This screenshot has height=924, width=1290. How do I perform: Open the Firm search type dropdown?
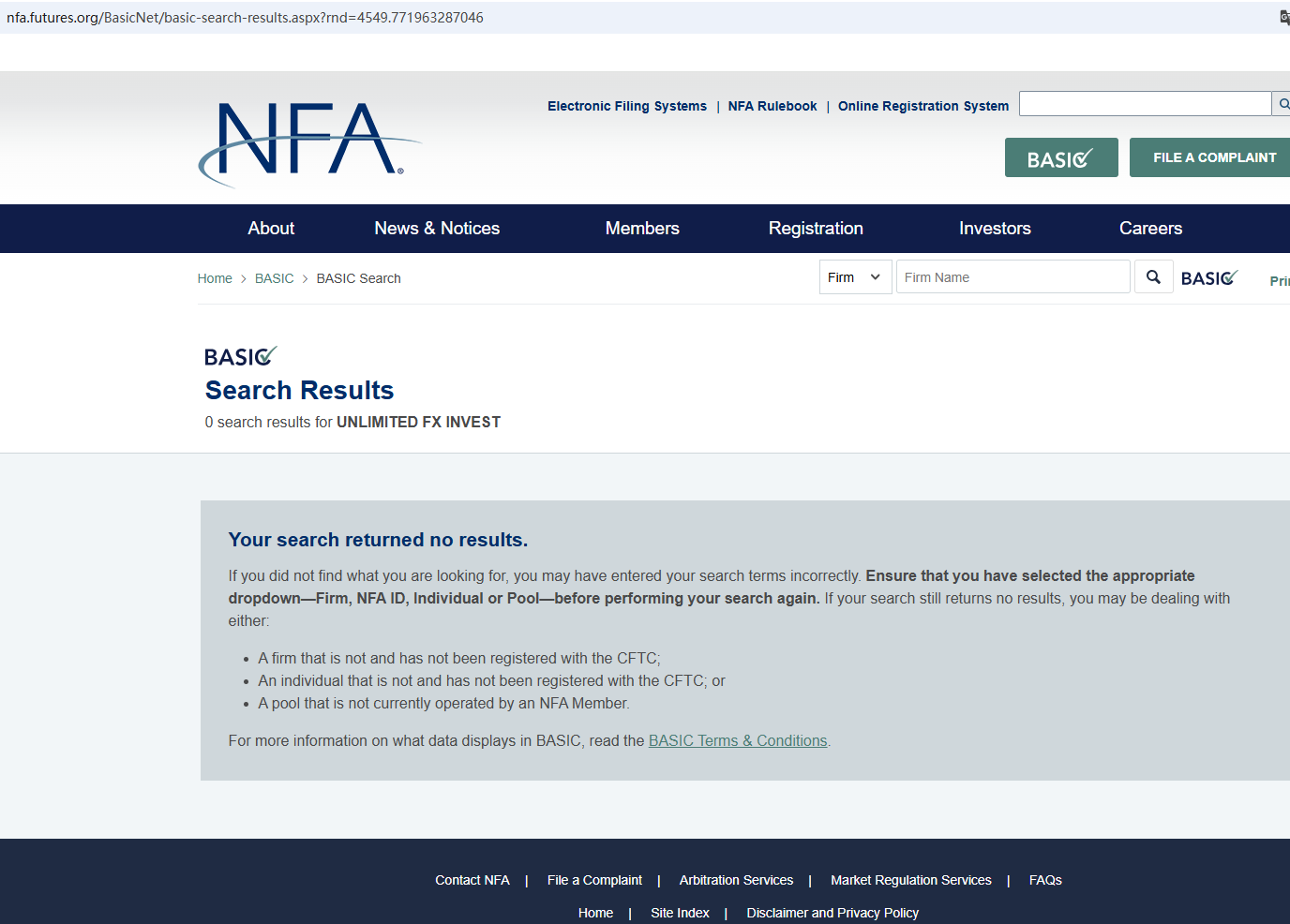click(854, 277)
